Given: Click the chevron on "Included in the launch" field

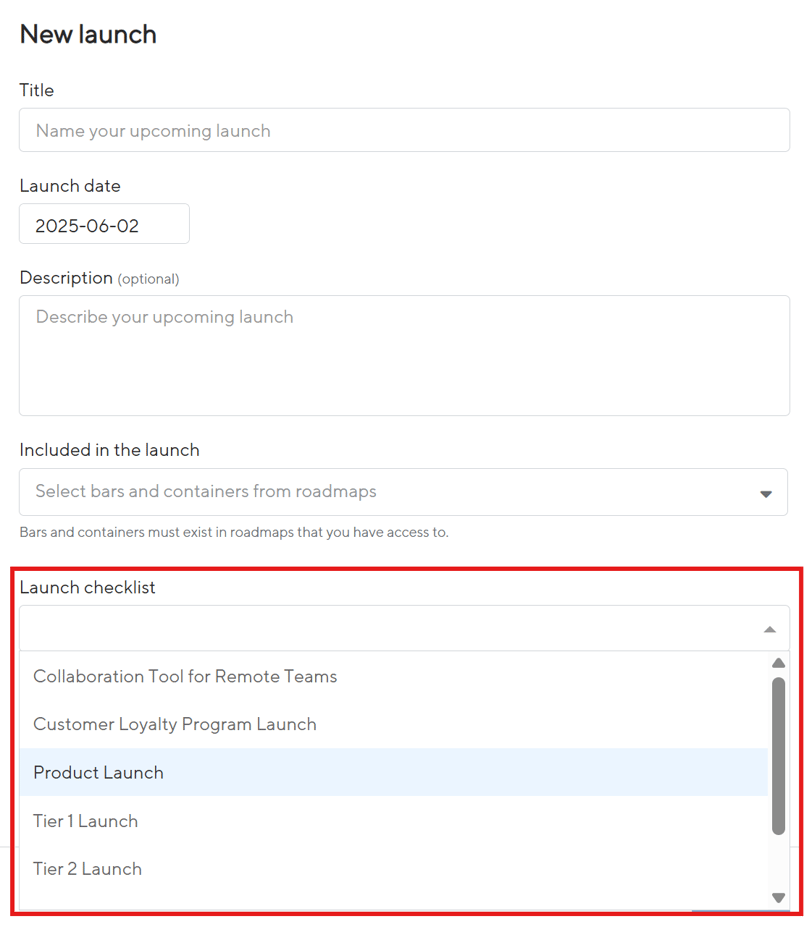Looking at the screenshot, I should [766, 492].
